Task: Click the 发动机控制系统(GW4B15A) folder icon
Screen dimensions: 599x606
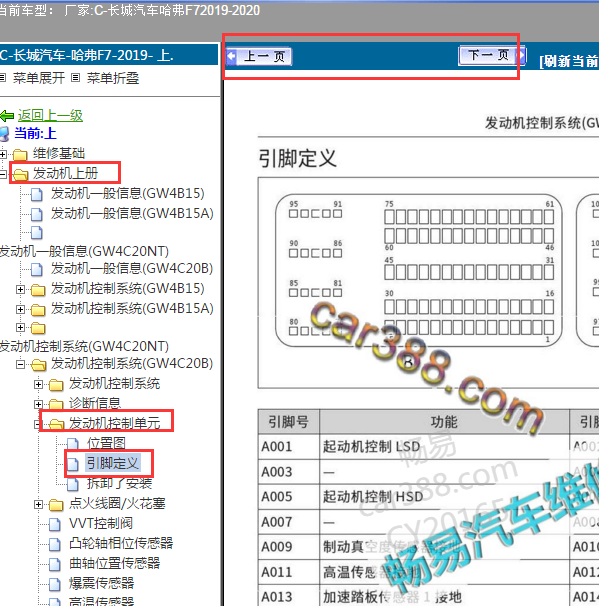Action: [x=38, y=310]
